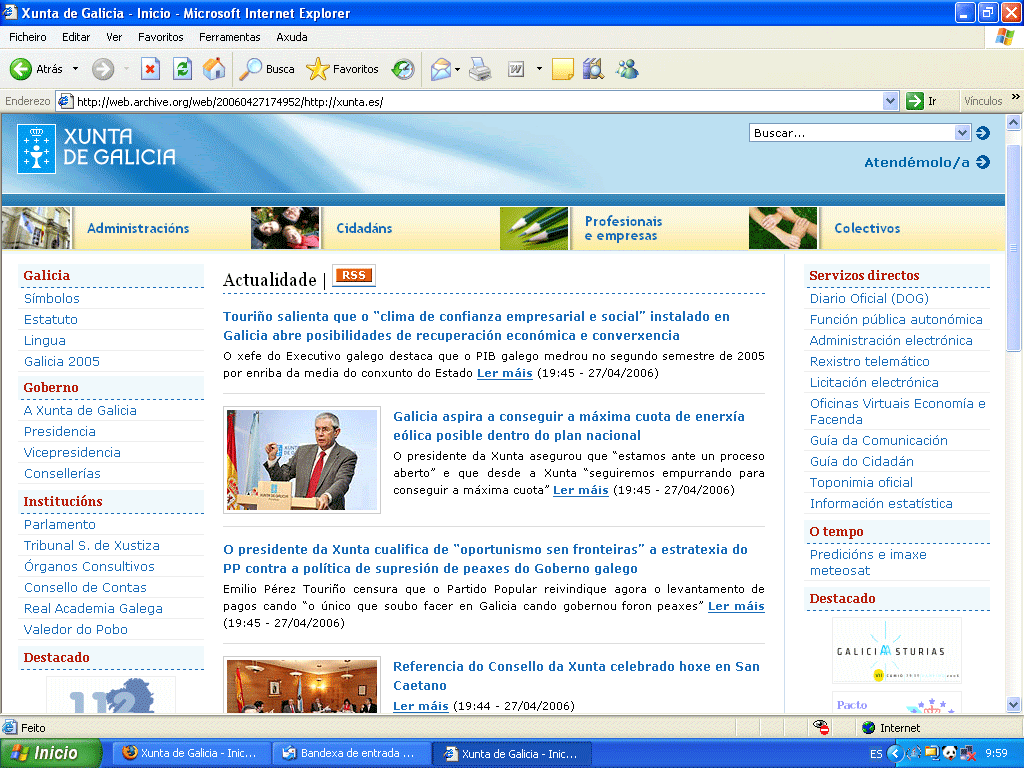1024x768 pixels.
Task: Click the Edit with Word icon
Action: [x=516, y=69]
